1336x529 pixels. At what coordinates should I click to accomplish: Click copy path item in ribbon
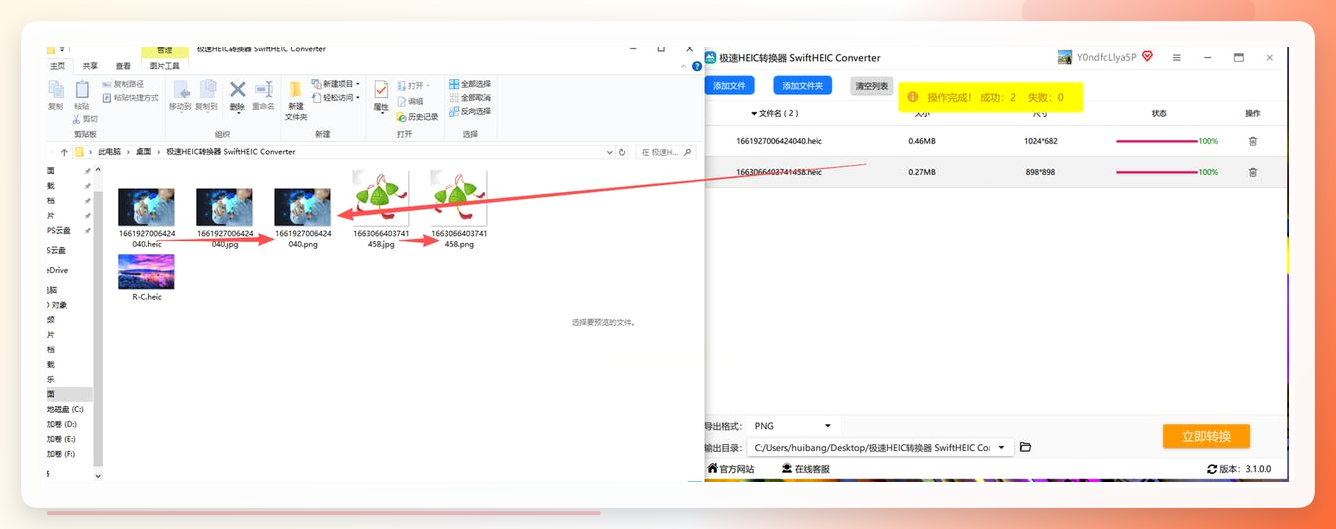coord(122,84)
